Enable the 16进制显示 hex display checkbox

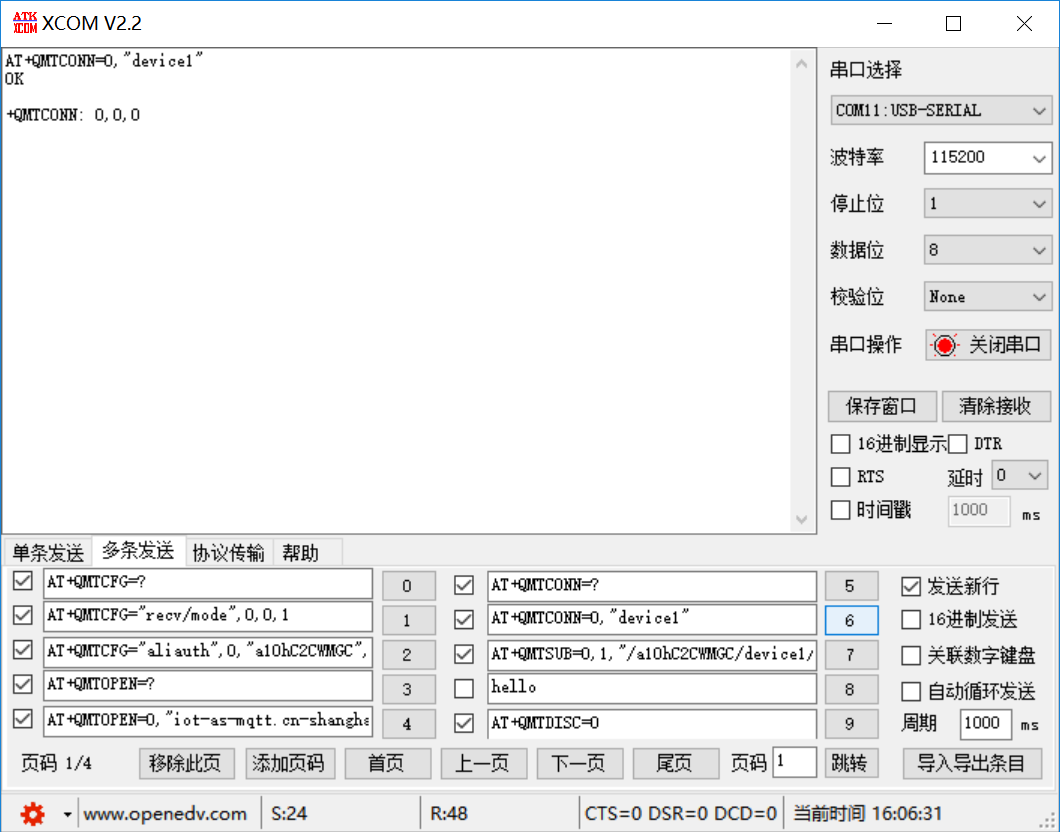[x=840, y=443]
